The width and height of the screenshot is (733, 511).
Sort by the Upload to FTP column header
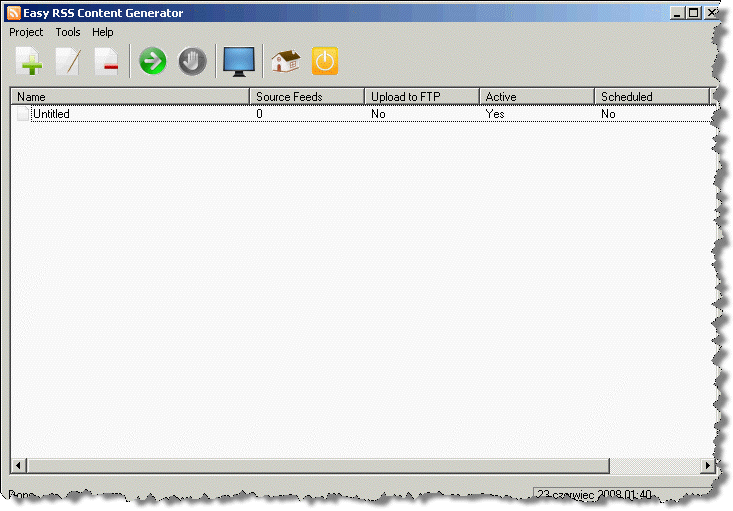(422, 96)
